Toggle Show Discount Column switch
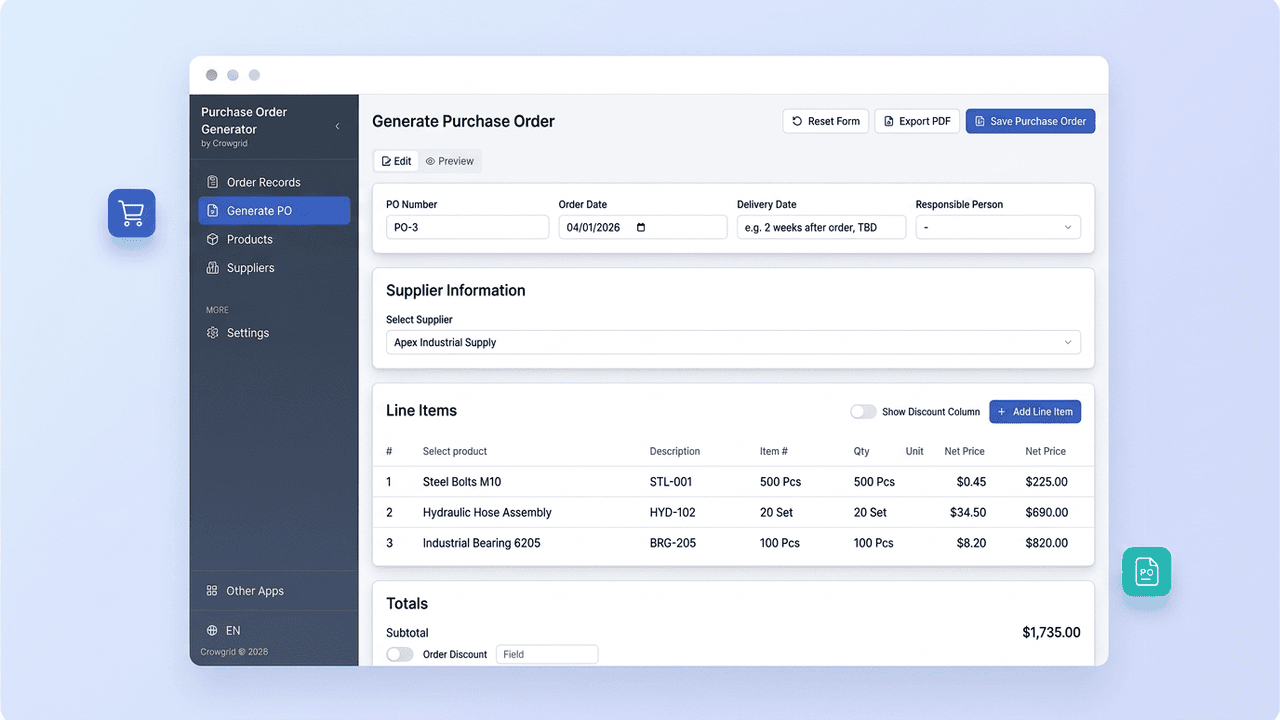Image resolution: width=1280 pixels, height=720 pixels. 863,412
